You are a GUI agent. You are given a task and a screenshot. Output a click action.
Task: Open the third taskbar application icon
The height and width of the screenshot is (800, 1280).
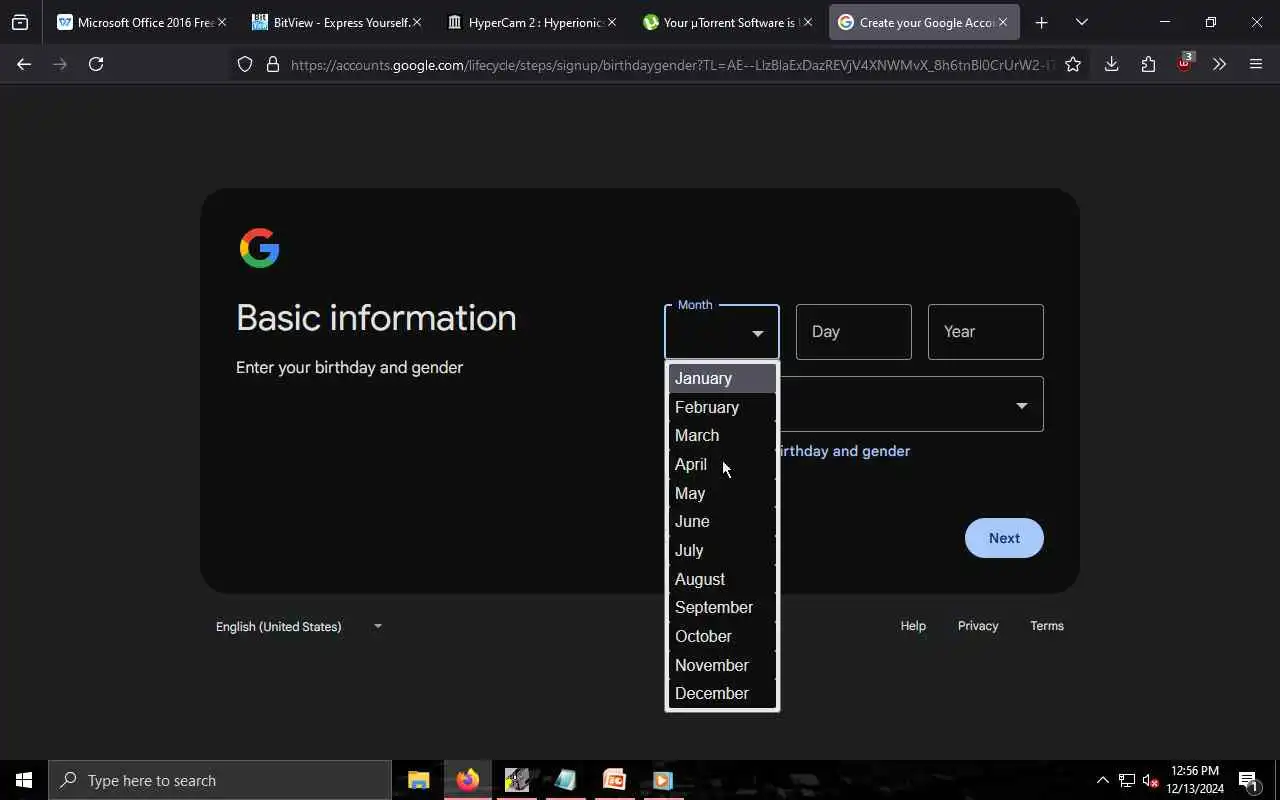(516, 780)
